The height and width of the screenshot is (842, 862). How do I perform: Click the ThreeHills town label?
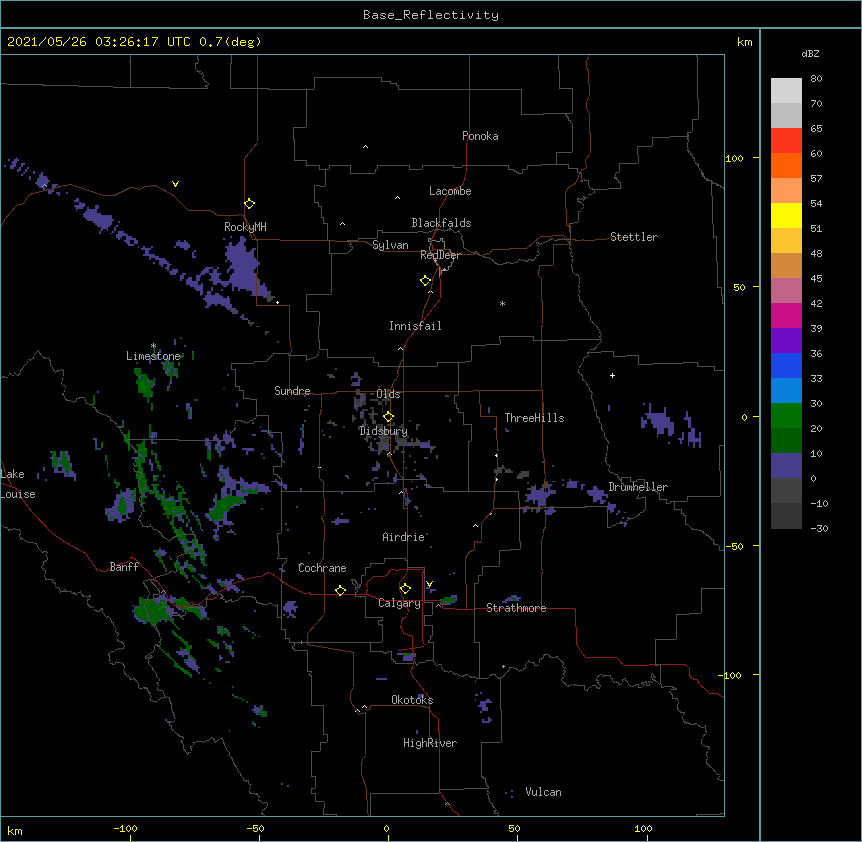coord(534,418)
